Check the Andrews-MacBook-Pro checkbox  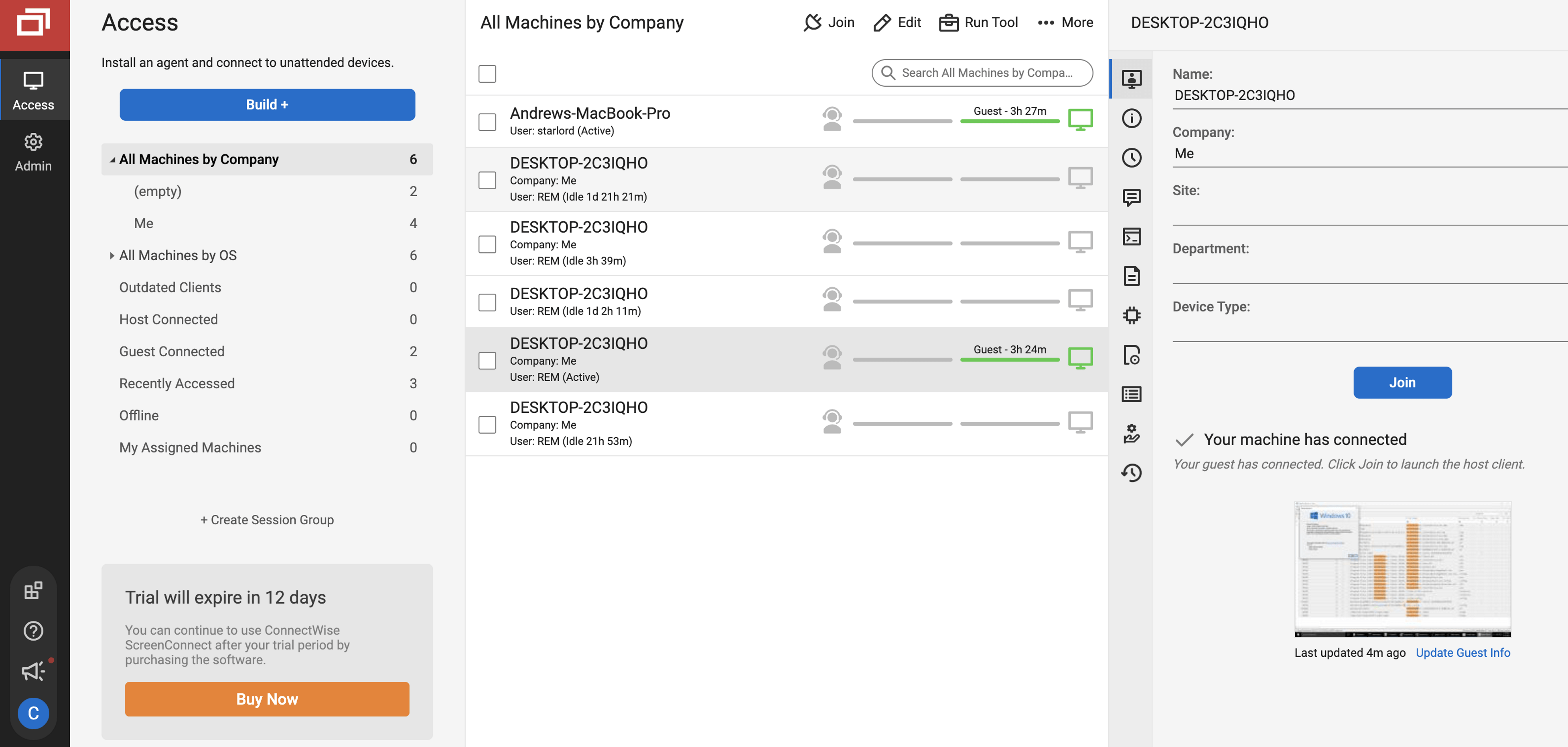point(487,122)
